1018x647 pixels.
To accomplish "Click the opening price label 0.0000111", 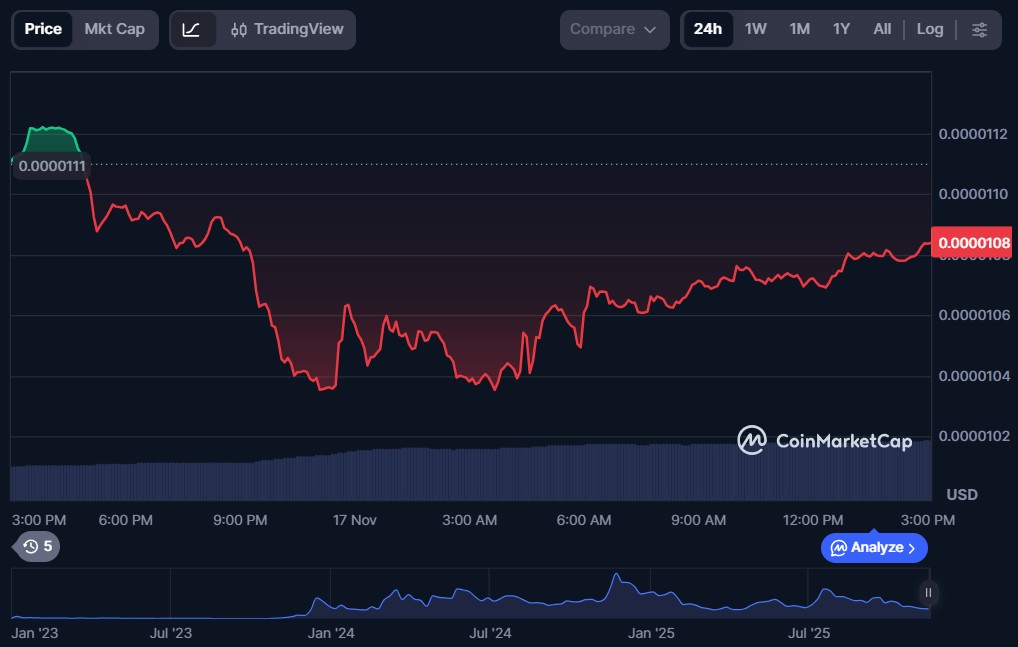I will (52, 166).
